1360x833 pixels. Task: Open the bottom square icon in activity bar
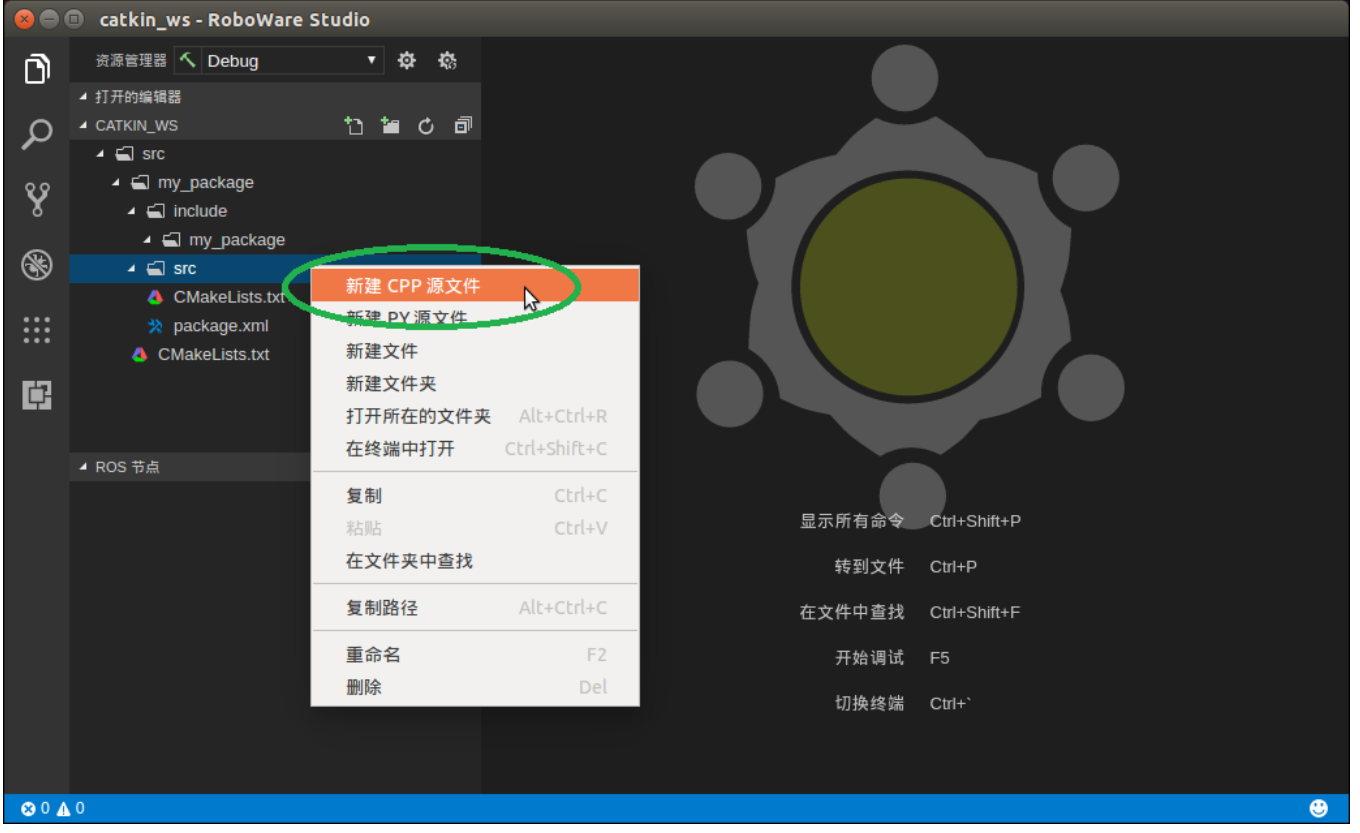pos(37,395)
